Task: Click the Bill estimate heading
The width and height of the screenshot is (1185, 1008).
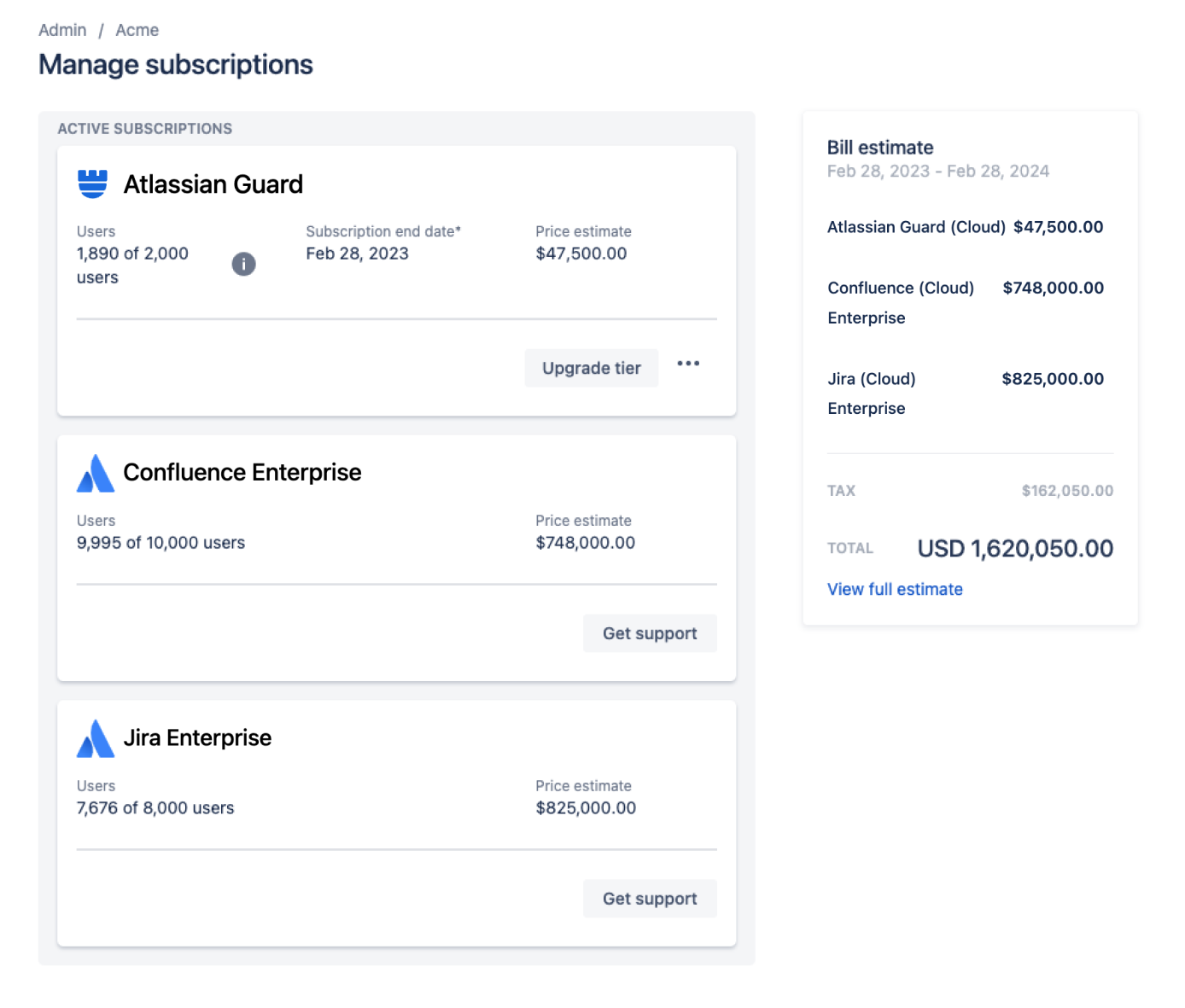Action: (x=880, y=148)
